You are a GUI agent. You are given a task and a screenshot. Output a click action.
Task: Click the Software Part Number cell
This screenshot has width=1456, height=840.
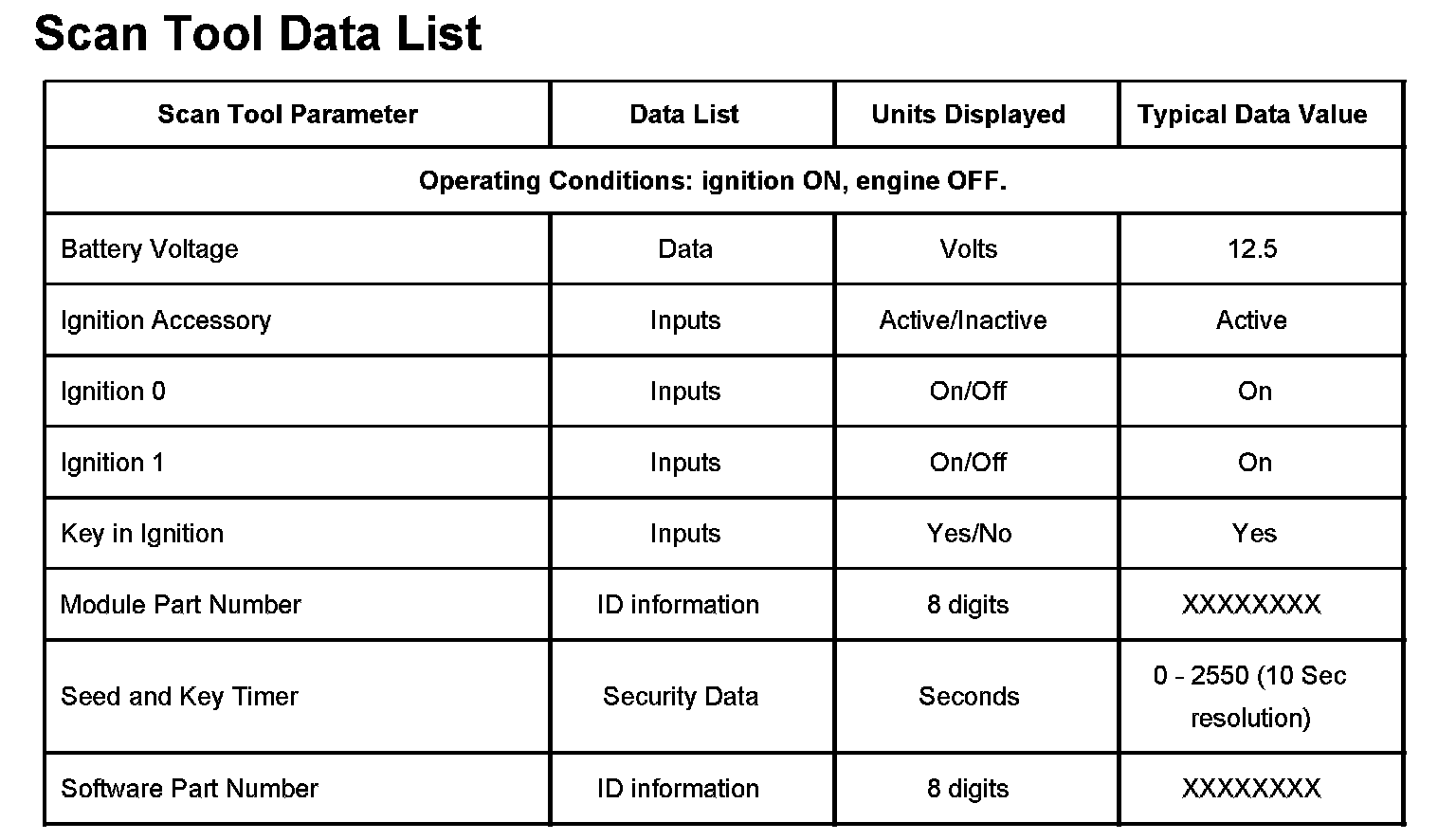tap(190, 789)
